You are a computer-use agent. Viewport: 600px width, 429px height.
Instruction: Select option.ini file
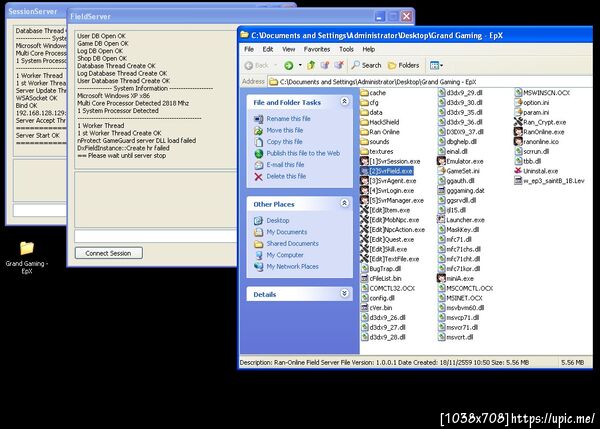pyautogui.click(x=532, y=103)
